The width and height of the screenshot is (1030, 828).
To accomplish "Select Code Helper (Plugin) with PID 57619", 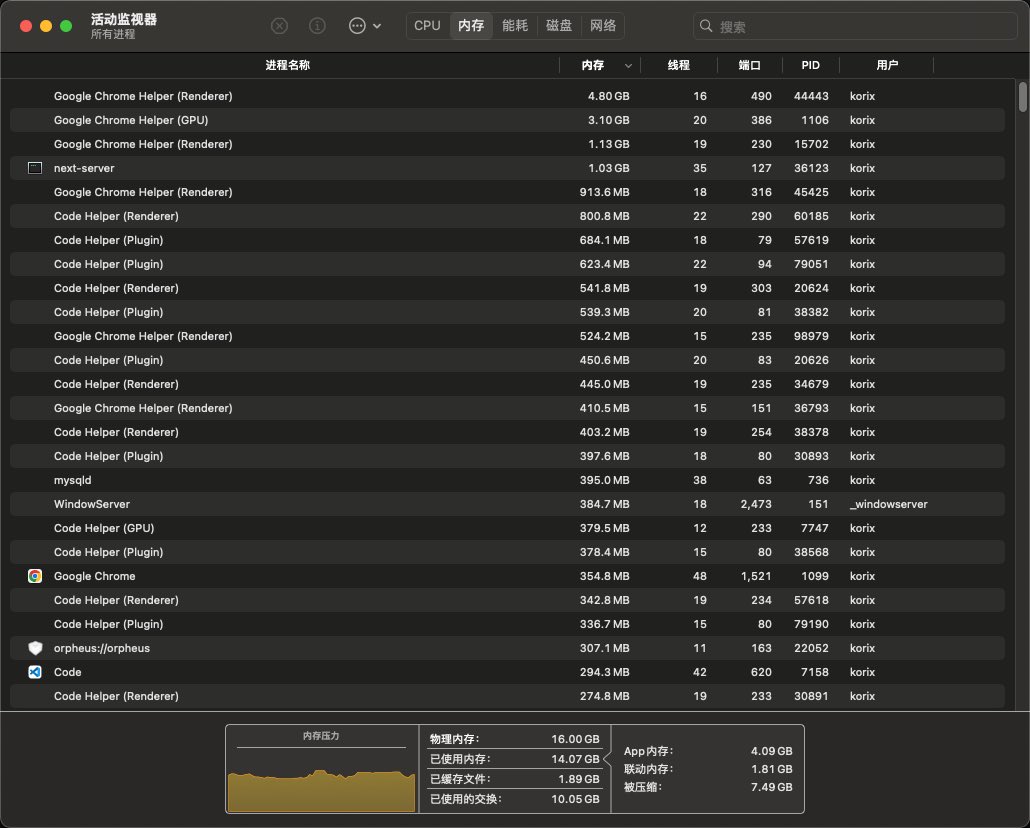I will point(507,240).
